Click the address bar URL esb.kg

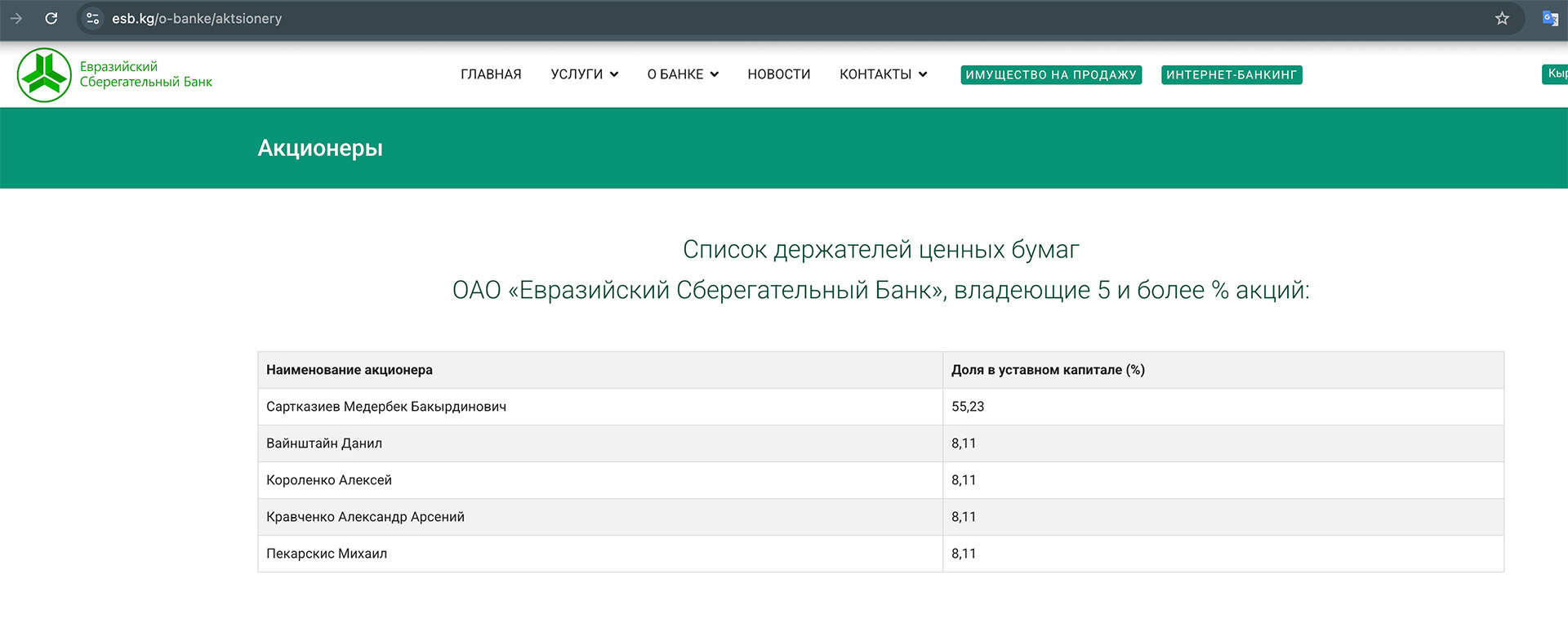(197, 18)
